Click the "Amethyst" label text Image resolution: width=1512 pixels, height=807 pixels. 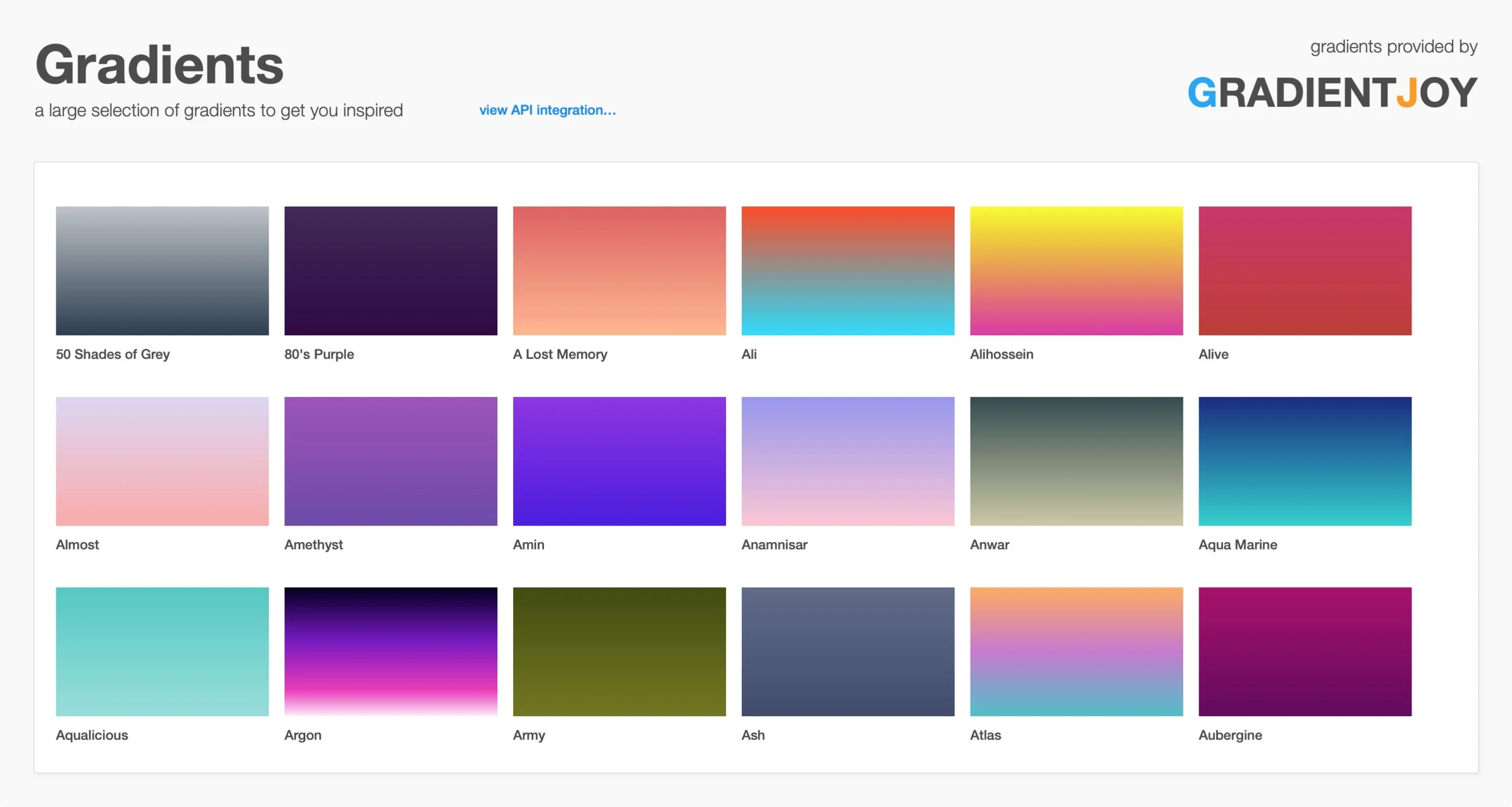click(313, 544)
